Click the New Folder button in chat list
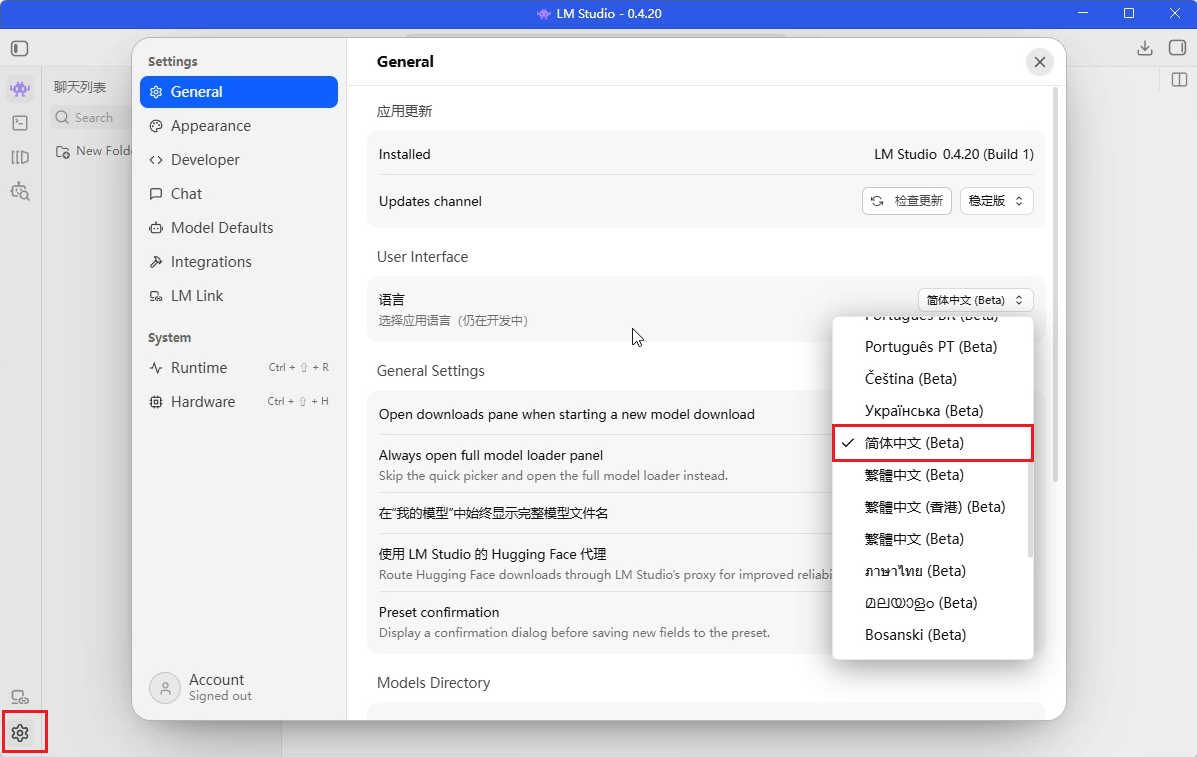This screenshot has width=1197, height=757. [92, 151]
